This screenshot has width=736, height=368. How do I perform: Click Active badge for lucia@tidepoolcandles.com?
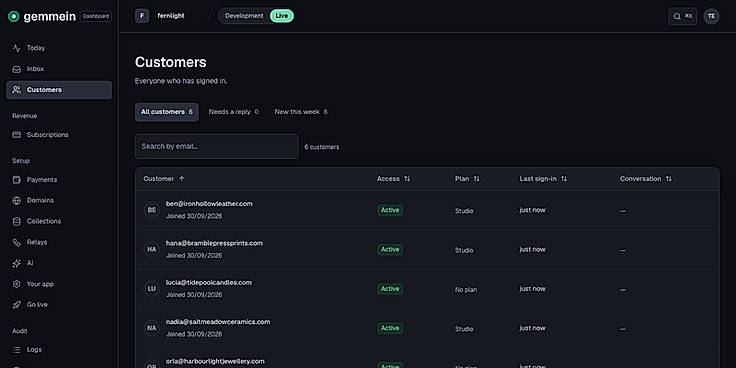390,289
